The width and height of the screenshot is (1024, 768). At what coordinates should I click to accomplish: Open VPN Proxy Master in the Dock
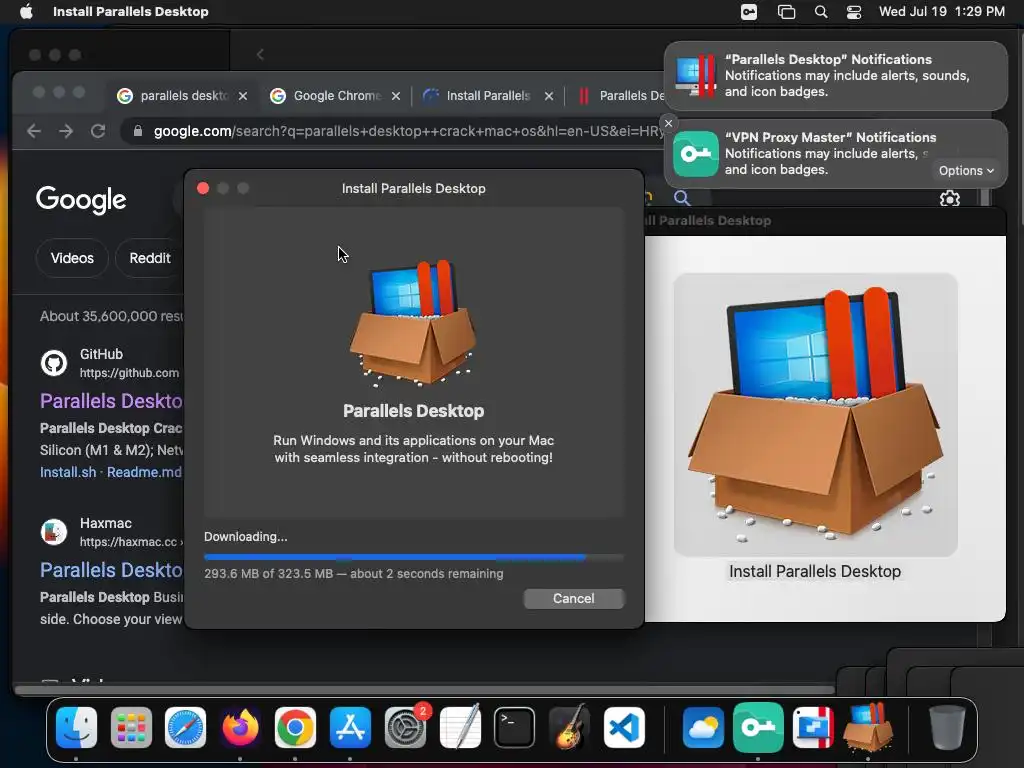click(758, 727)
